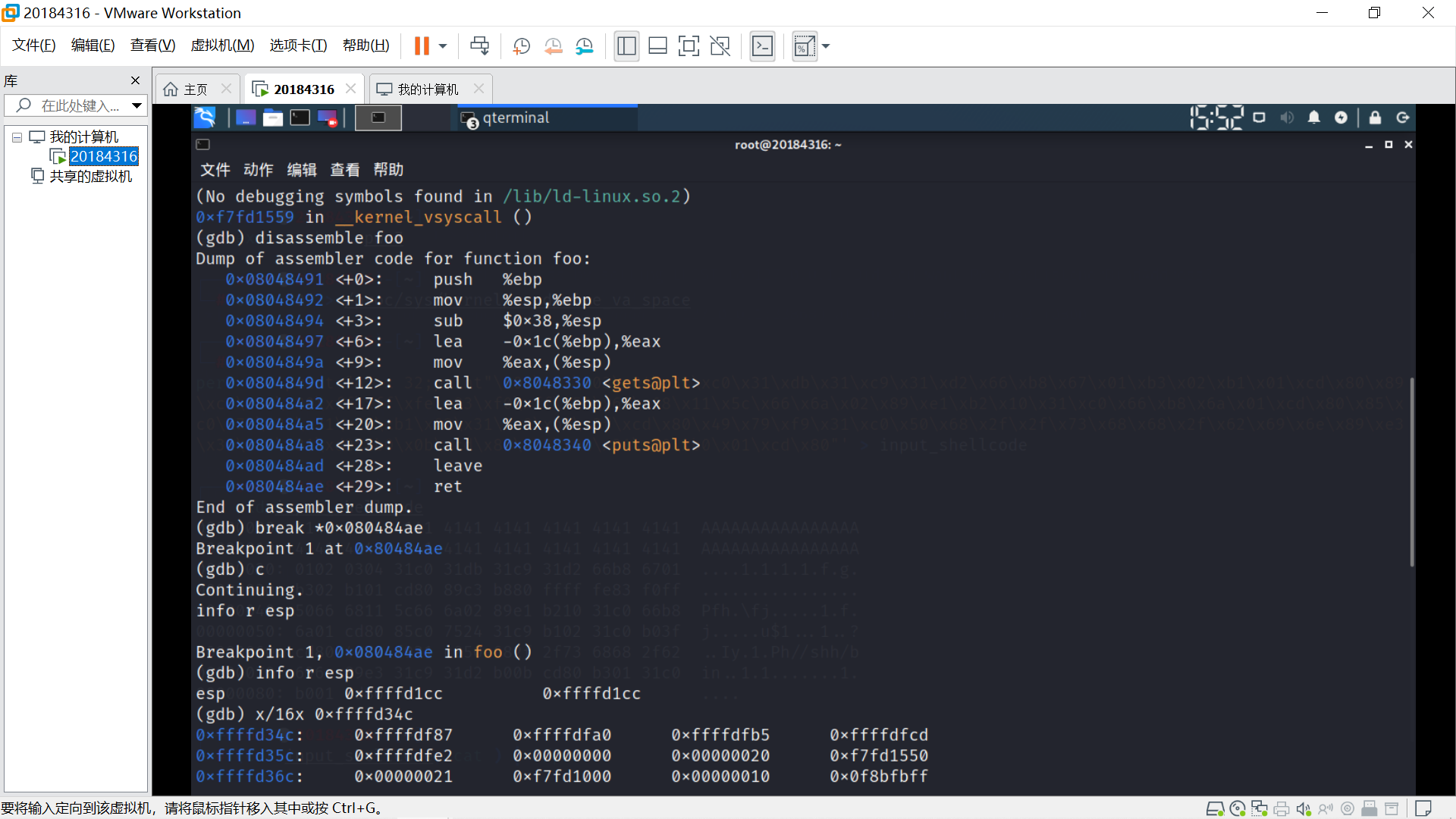Image resolution: width=1456 pixels, height=819 pixels.
Task: Click the Suspend (pause) VM button
Action: [422, 46]
